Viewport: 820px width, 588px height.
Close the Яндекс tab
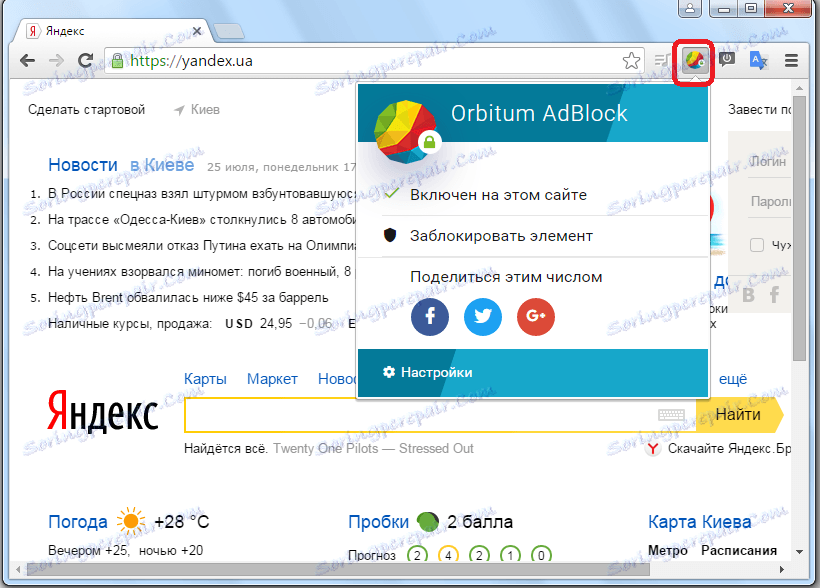pos(197,31)
